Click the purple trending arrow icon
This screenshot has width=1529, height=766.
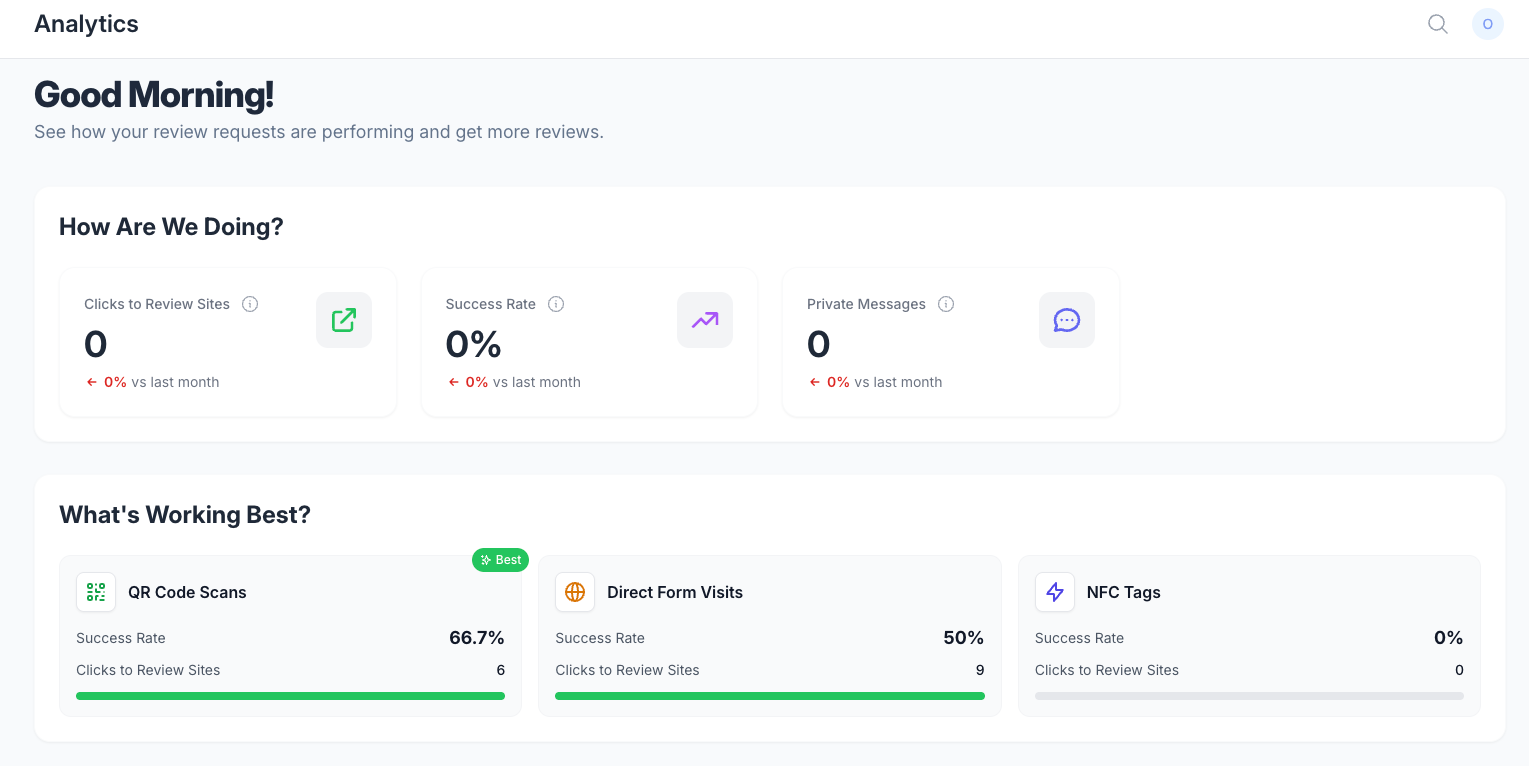pyautogui.click(x=705, y=320)
